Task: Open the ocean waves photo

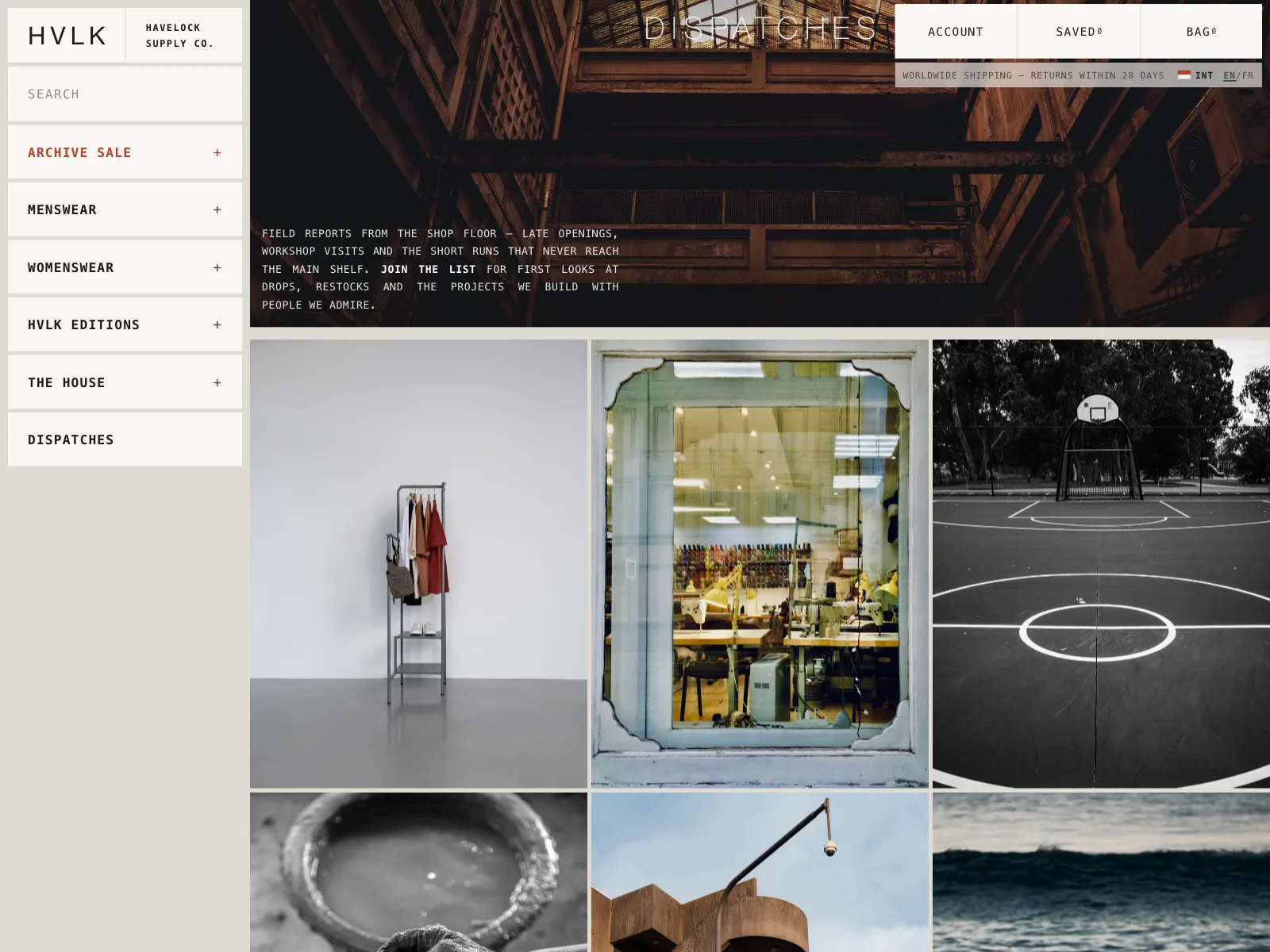Action: coord(1101,872)
